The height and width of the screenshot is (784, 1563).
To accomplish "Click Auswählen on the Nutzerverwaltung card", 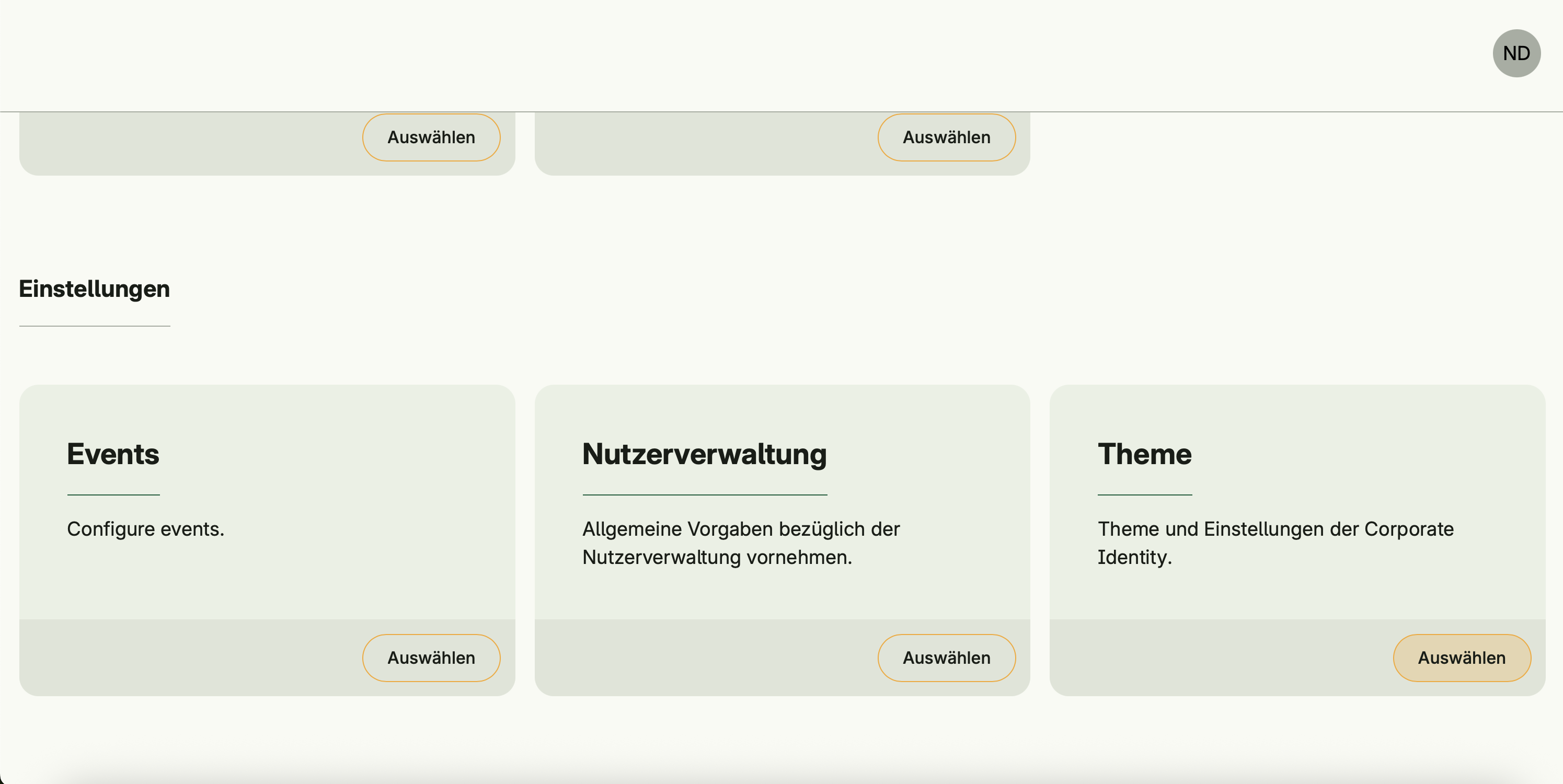I will click(x=946, y=658).
